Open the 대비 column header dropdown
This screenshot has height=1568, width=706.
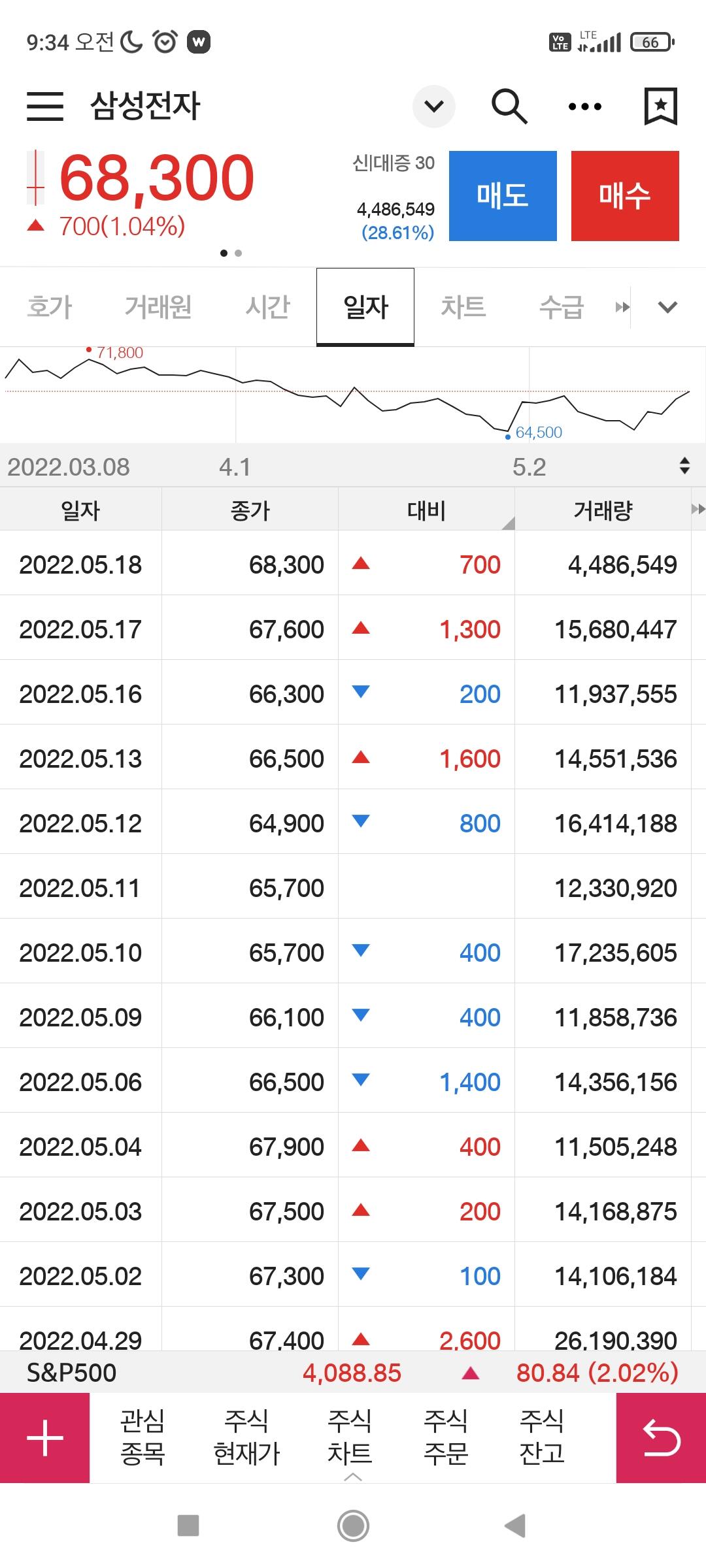coord(426,510)
